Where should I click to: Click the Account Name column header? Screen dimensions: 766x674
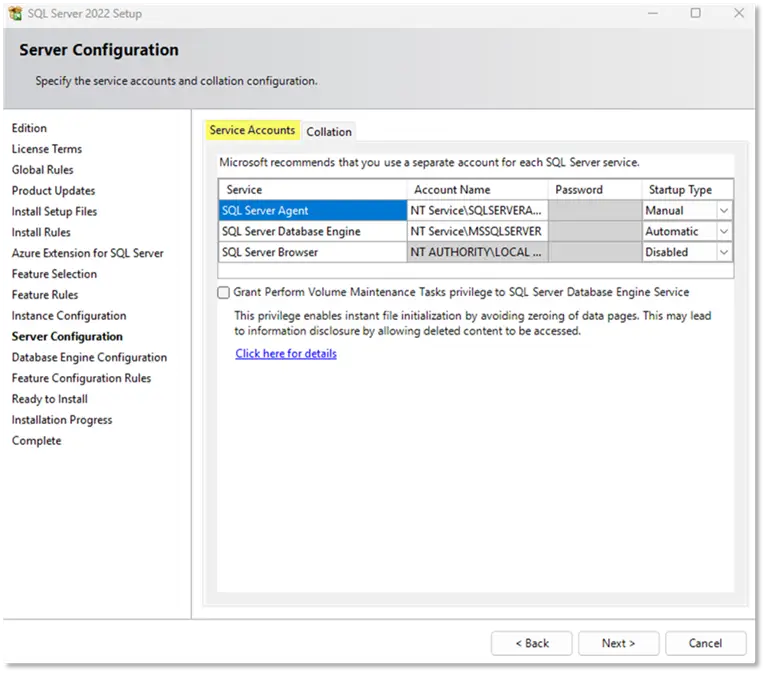477,190
